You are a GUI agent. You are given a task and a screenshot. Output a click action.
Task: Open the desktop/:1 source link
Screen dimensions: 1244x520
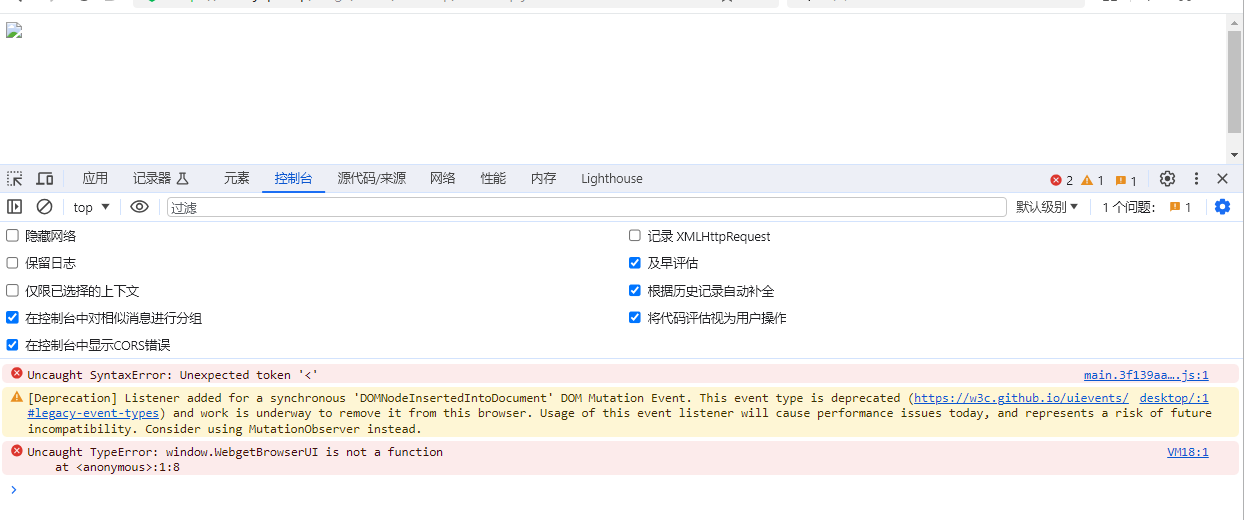pos(1174,398)
